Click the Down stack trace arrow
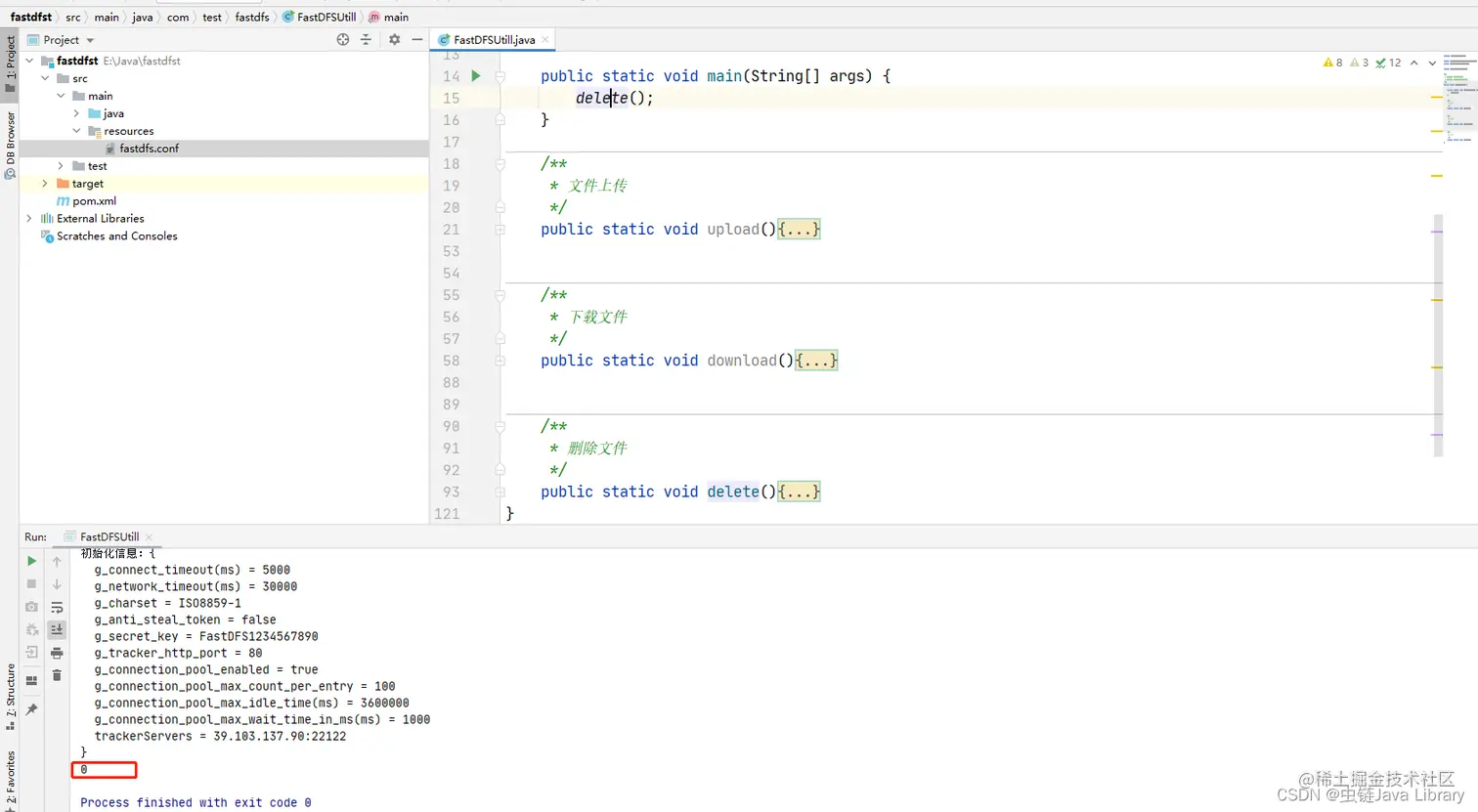Viewport: 1478px width, 812px height. point(57,583)
